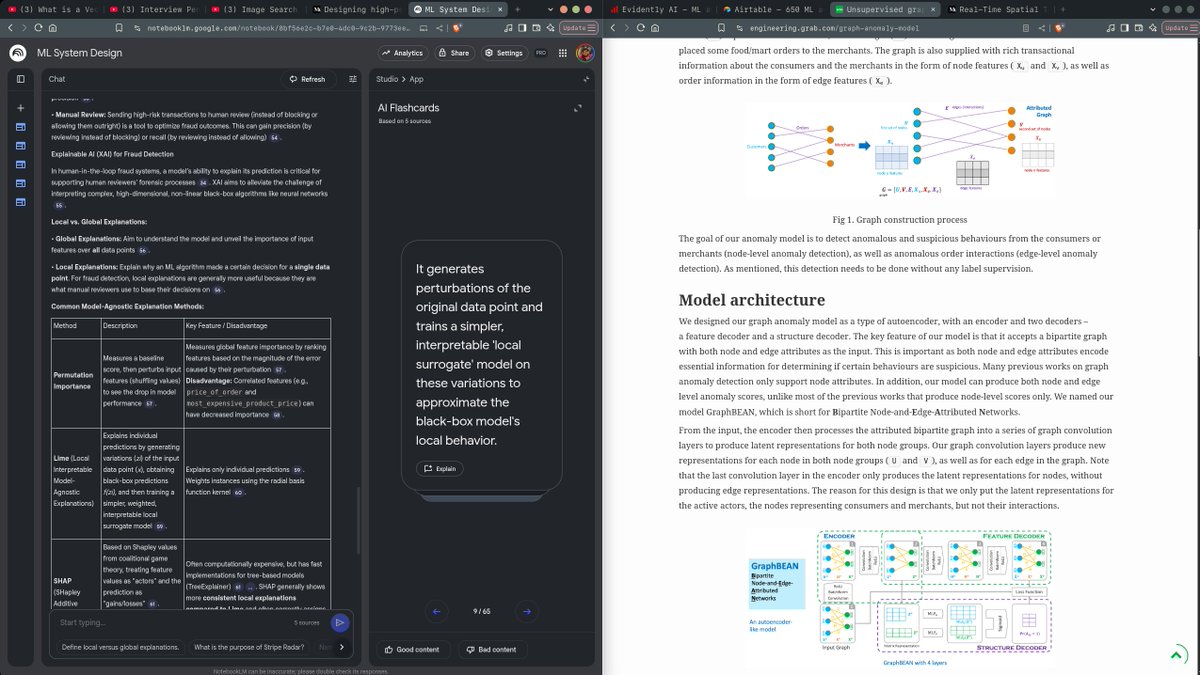Go to next flashcard arrow
This screenshot has height=675, width=1200.
(x=527, y=611)
